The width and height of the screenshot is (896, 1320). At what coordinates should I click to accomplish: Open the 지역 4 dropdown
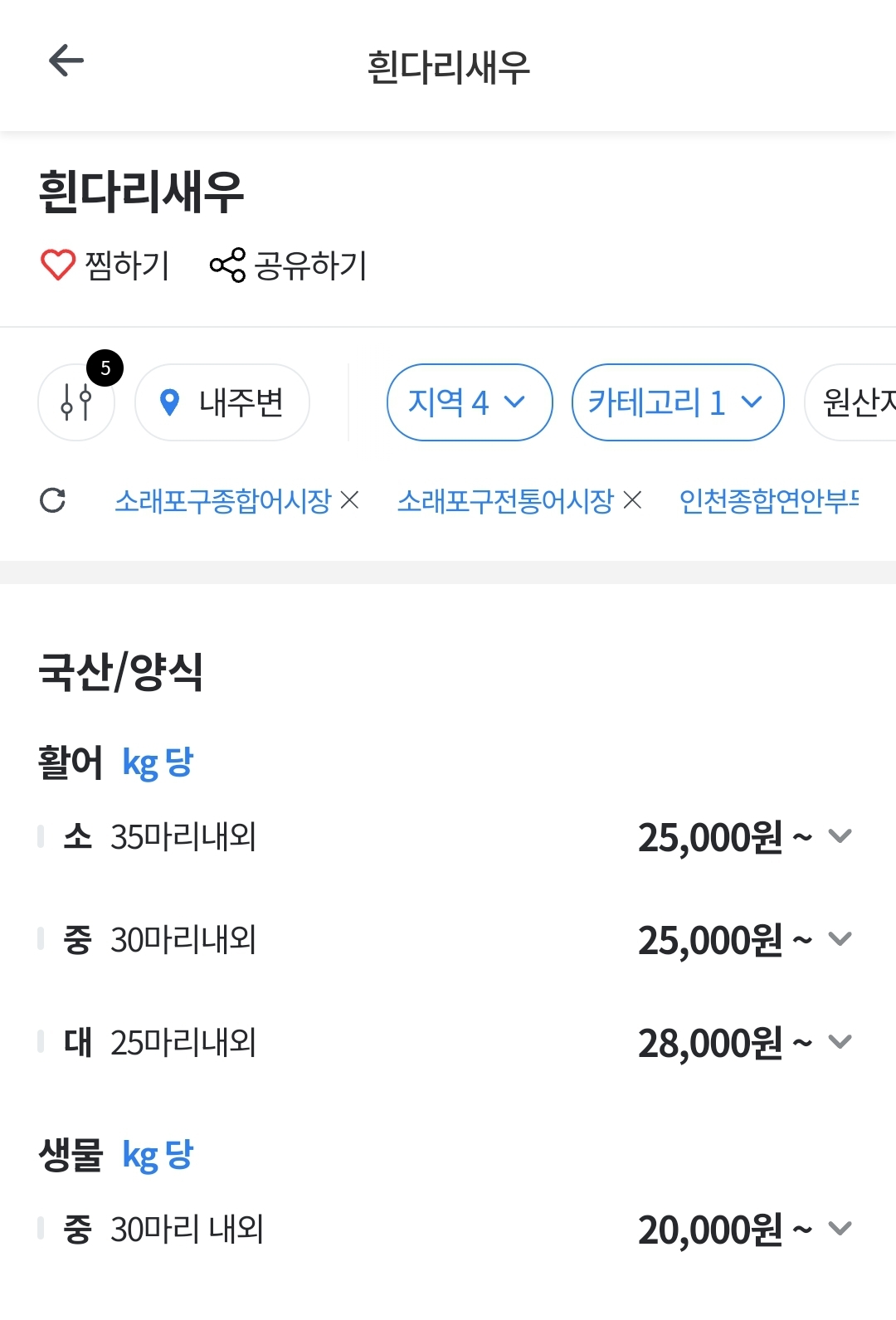coord(470,402)
